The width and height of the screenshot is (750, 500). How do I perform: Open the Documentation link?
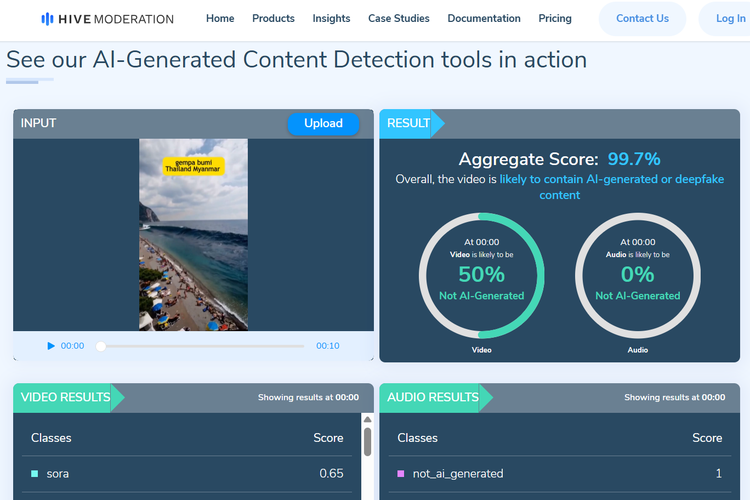(x=484, y=18)
